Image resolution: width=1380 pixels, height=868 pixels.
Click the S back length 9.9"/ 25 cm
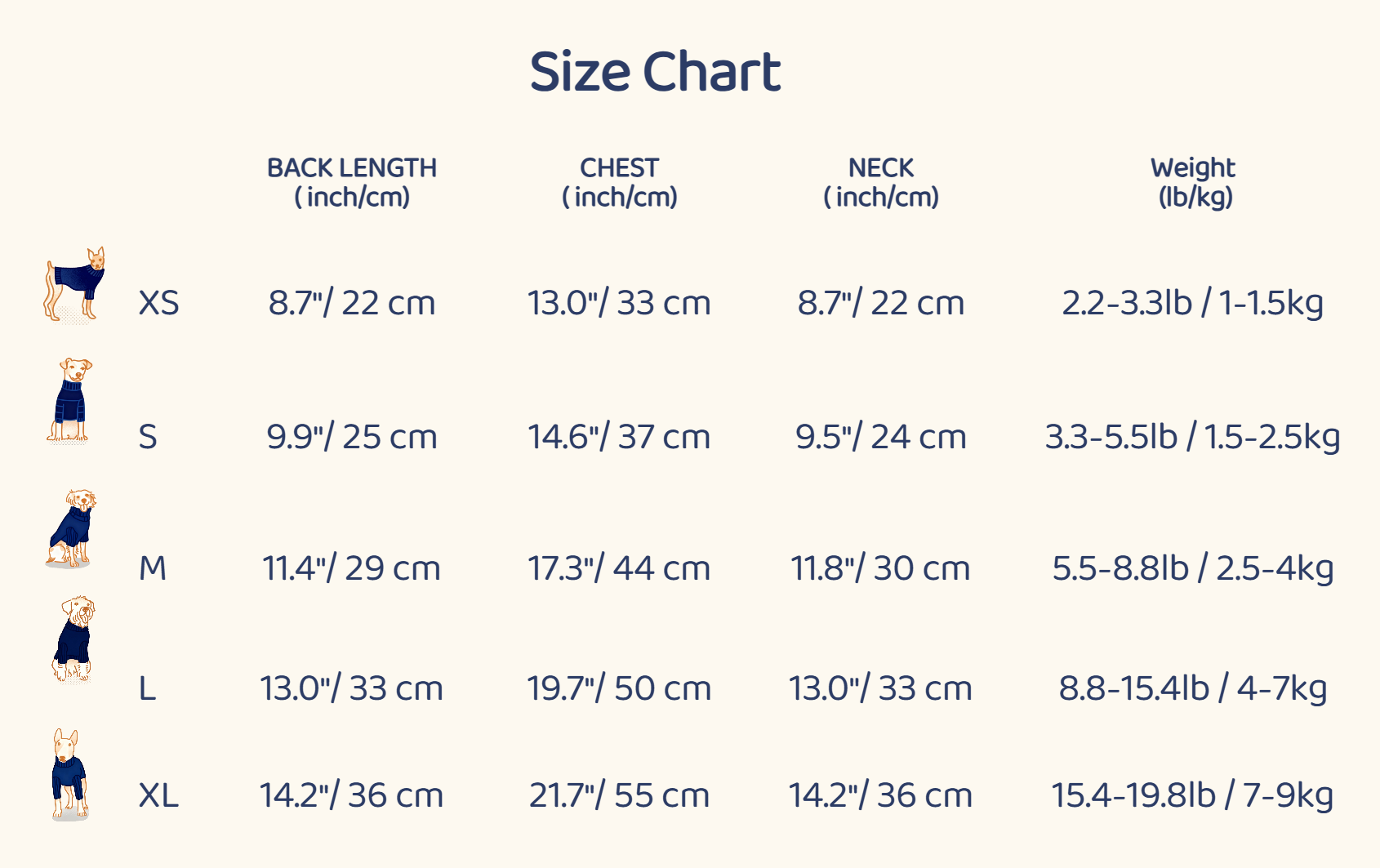[352, 437]
